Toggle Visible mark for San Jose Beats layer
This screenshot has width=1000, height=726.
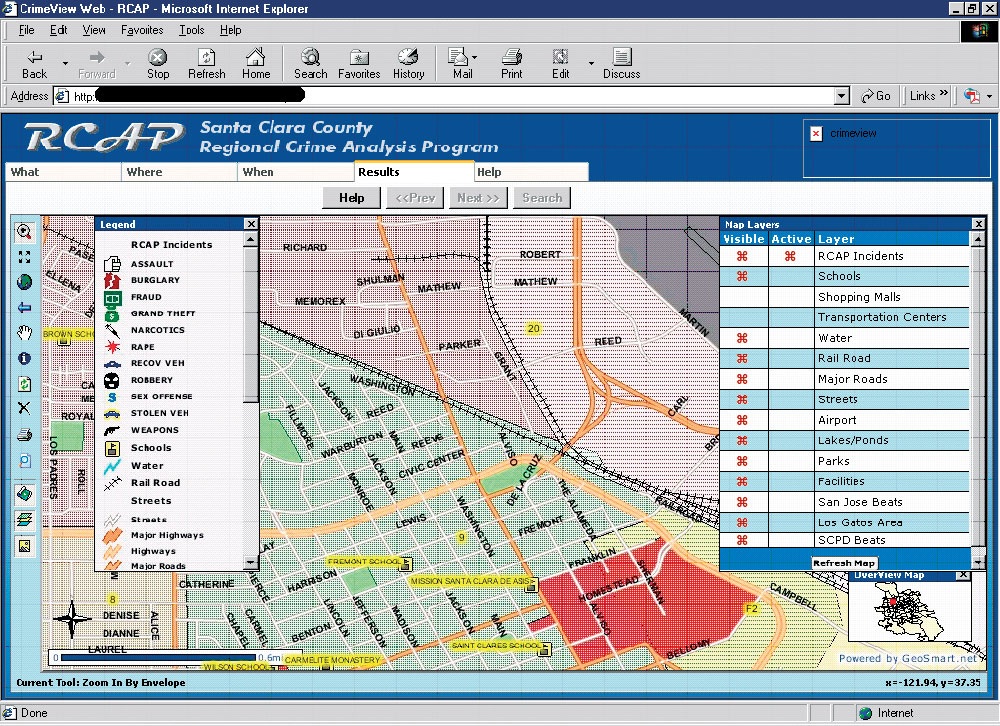[x=742, y=502]
